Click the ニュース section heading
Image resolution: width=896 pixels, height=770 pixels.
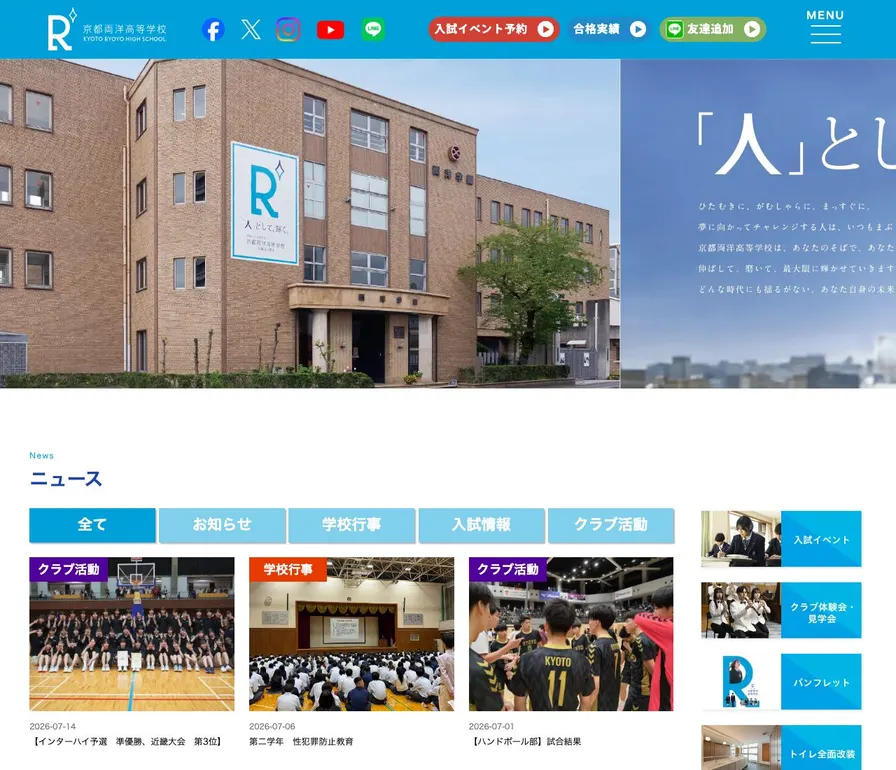pos(66,478)
